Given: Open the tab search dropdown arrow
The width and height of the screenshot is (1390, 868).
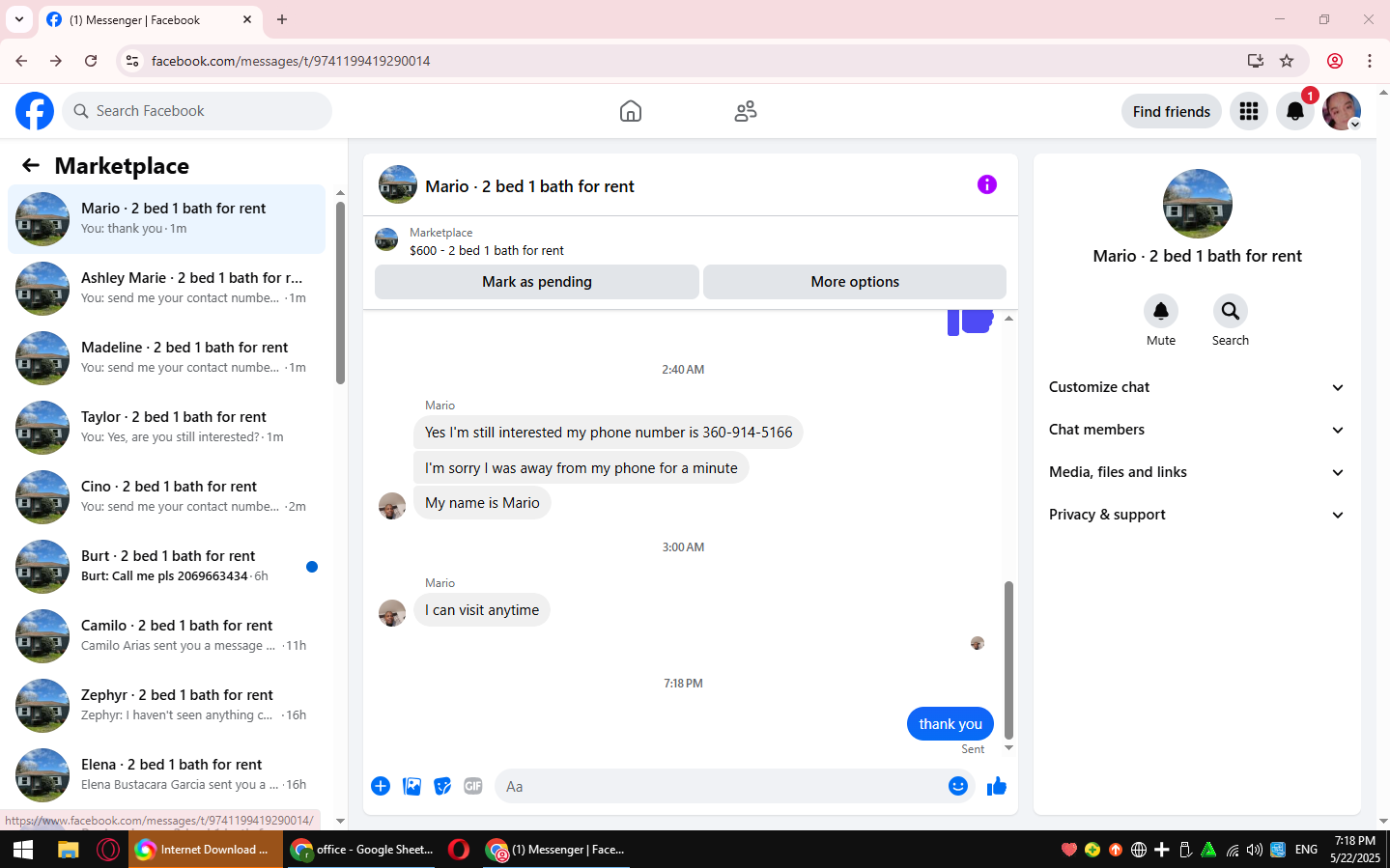Looking at the screenshot, I should (19, 19).
